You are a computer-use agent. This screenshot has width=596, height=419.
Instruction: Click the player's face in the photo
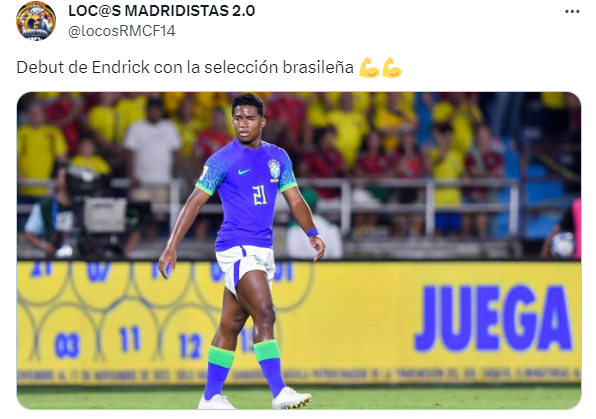(x=247, y=122)
